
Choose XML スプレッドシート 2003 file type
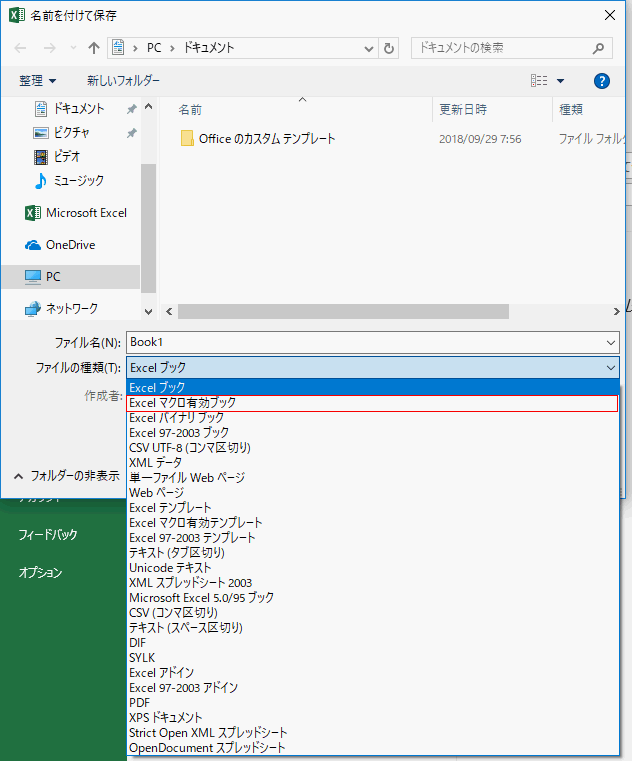tap(373, 583)
